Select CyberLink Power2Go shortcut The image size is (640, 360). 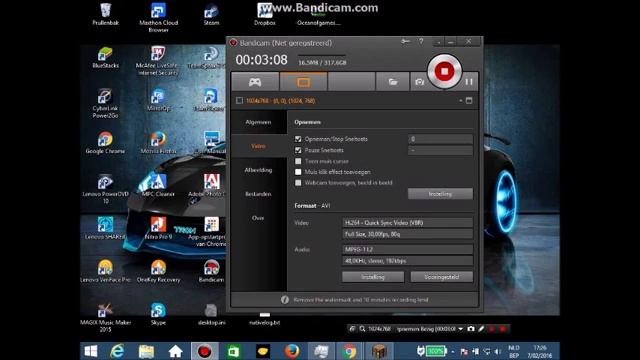[105, 104]
